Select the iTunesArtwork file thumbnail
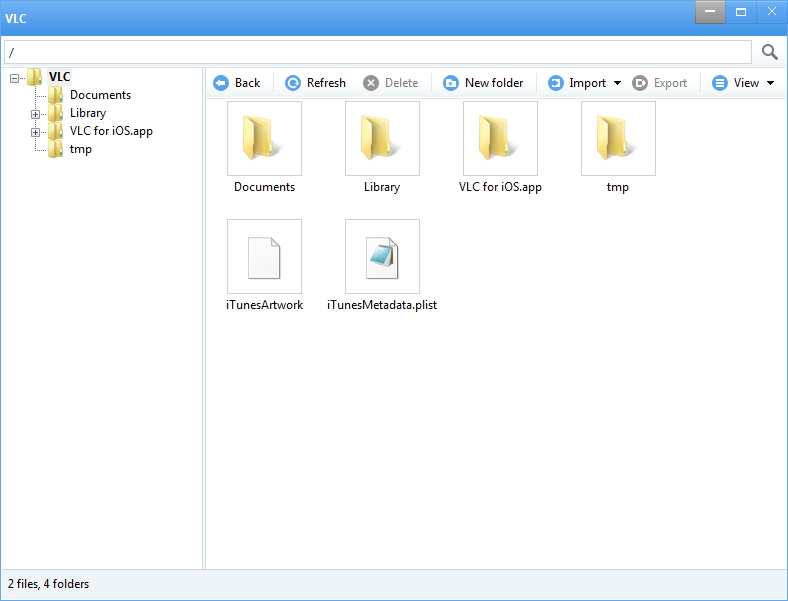 pos(264,256)
